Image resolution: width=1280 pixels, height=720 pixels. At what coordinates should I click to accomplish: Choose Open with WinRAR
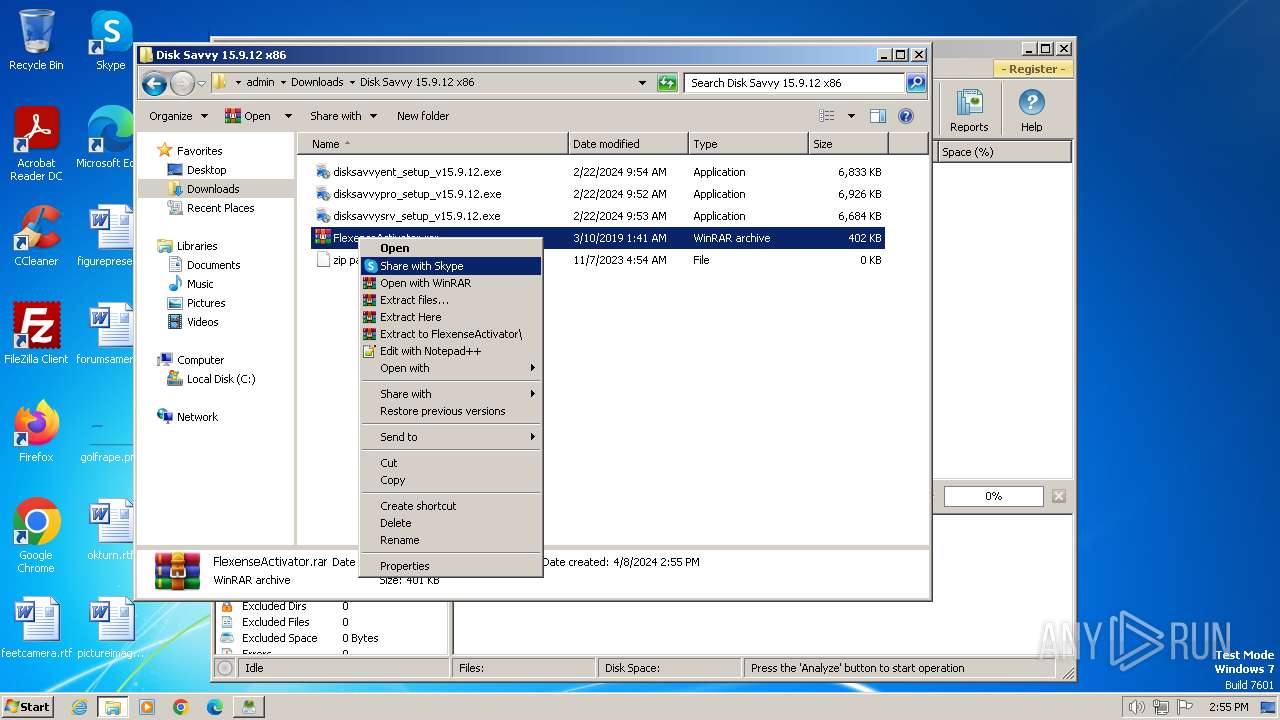tap(451, 283)
